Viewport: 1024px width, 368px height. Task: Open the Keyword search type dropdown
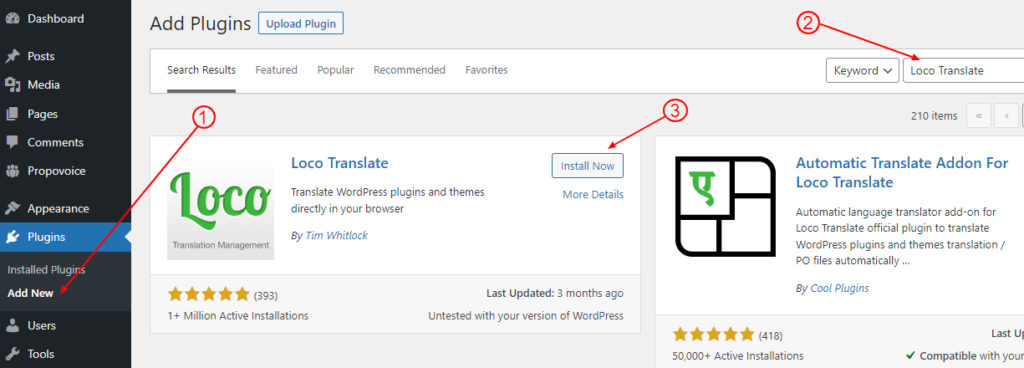862,70
